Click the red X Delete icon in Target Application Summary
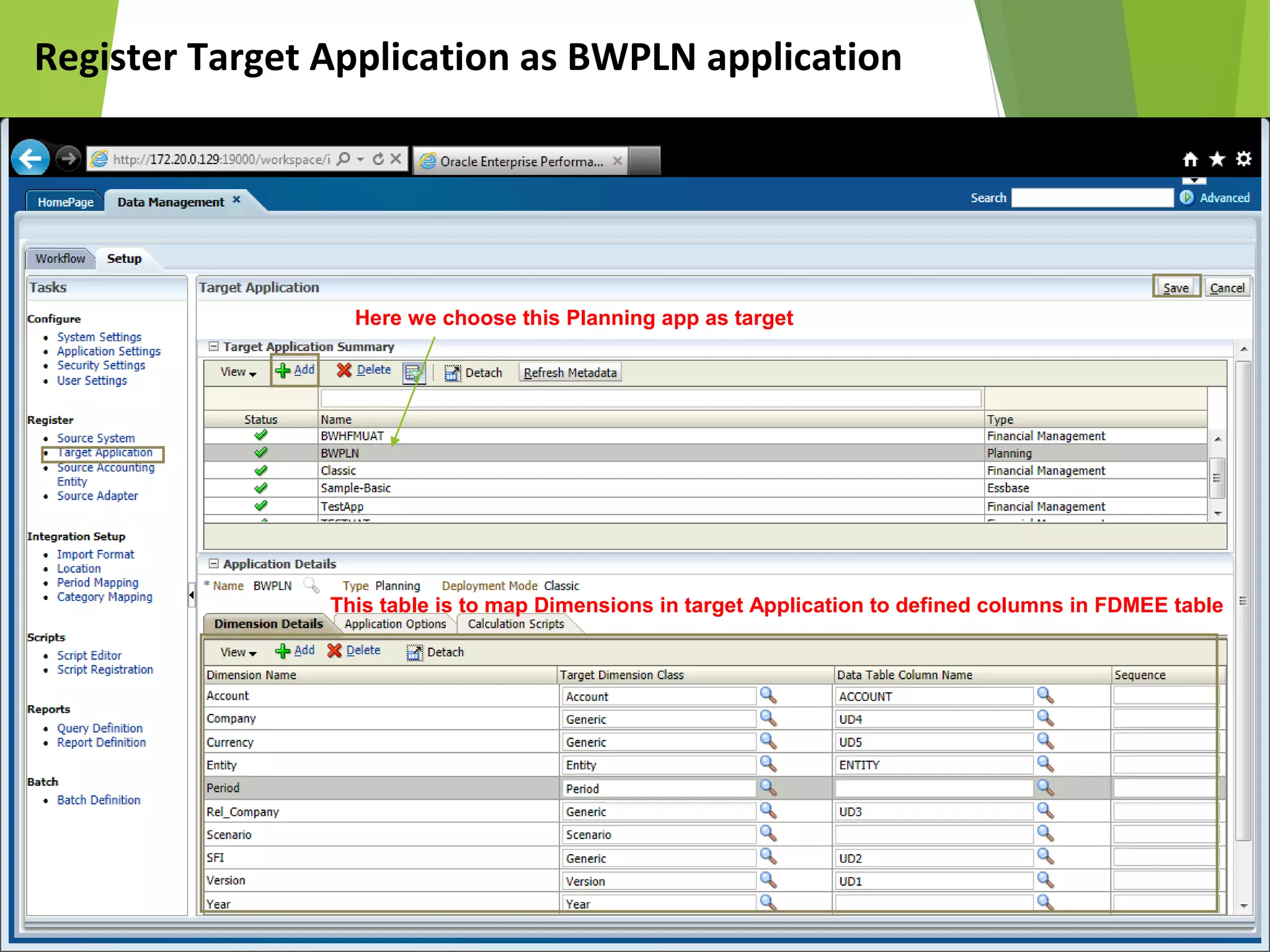This screenshot has height=952, width=1270. pos(344,370)
